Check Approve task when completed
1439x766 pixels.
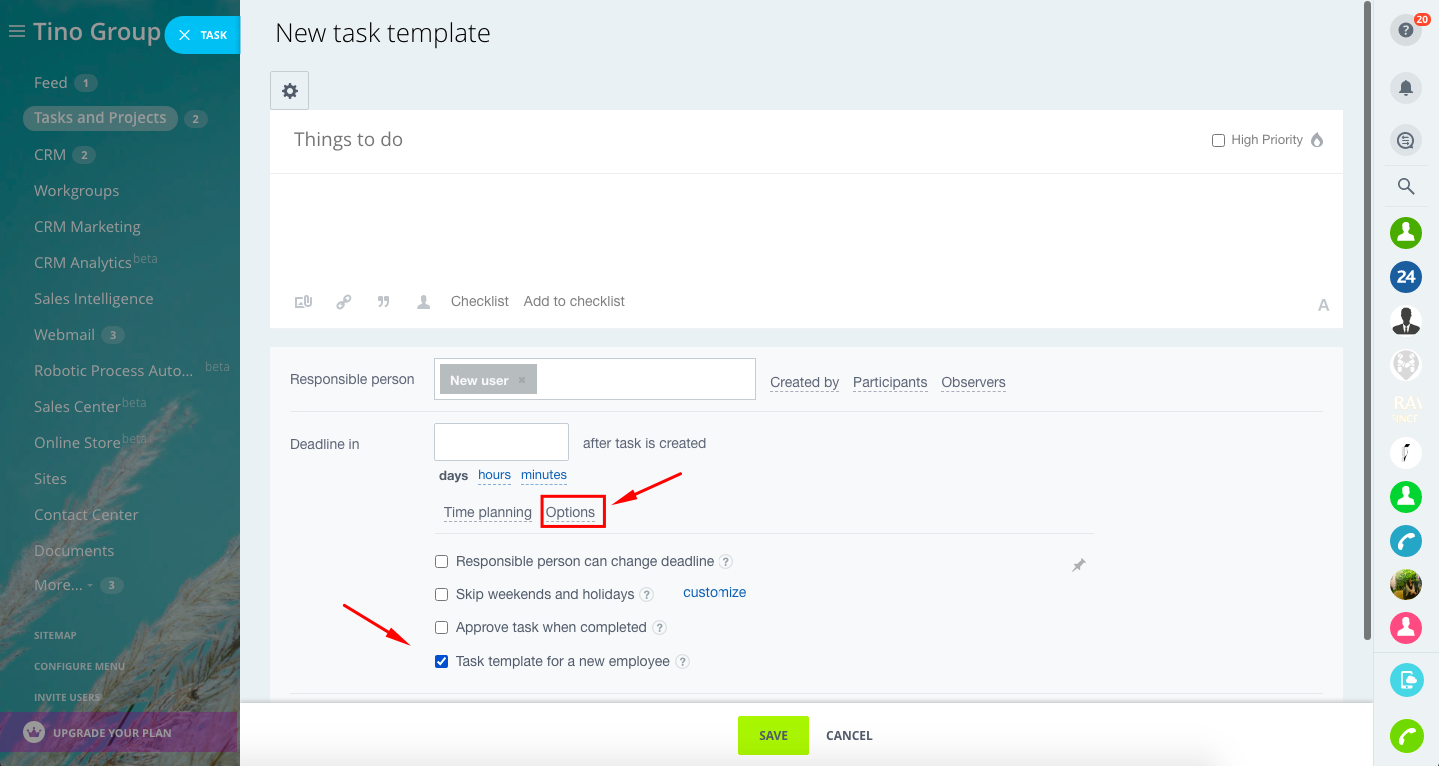pos(441,628)
